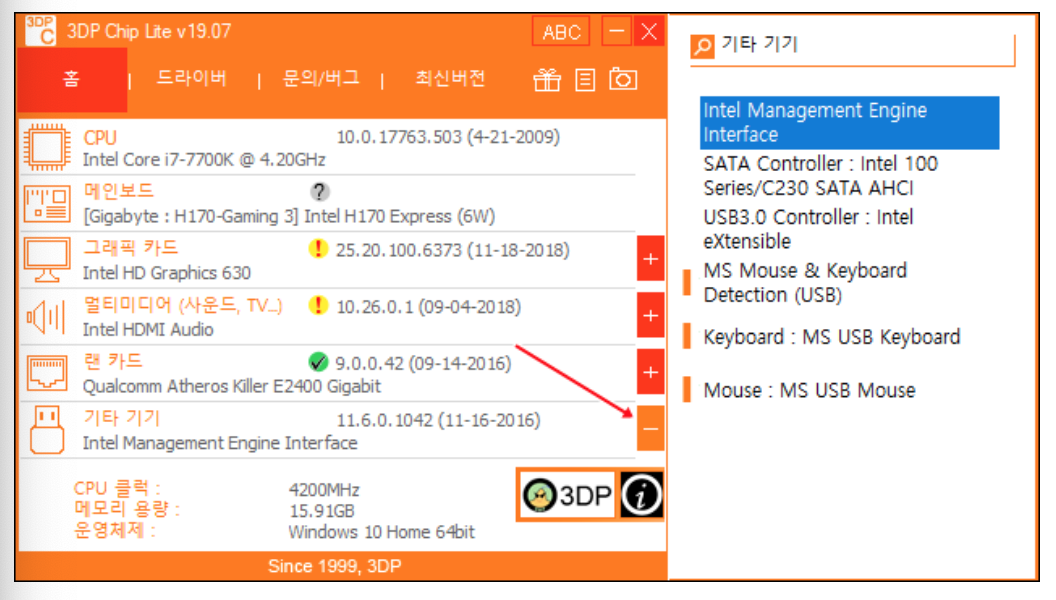1056x600 pixels.
Task: Open the 문의/버그 tab
Action: click(x=321, y=78)
